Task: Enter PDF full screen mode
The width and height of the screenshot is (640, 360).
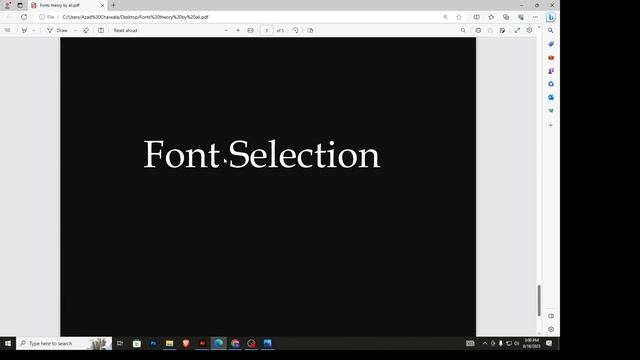Action: (517, 30)
